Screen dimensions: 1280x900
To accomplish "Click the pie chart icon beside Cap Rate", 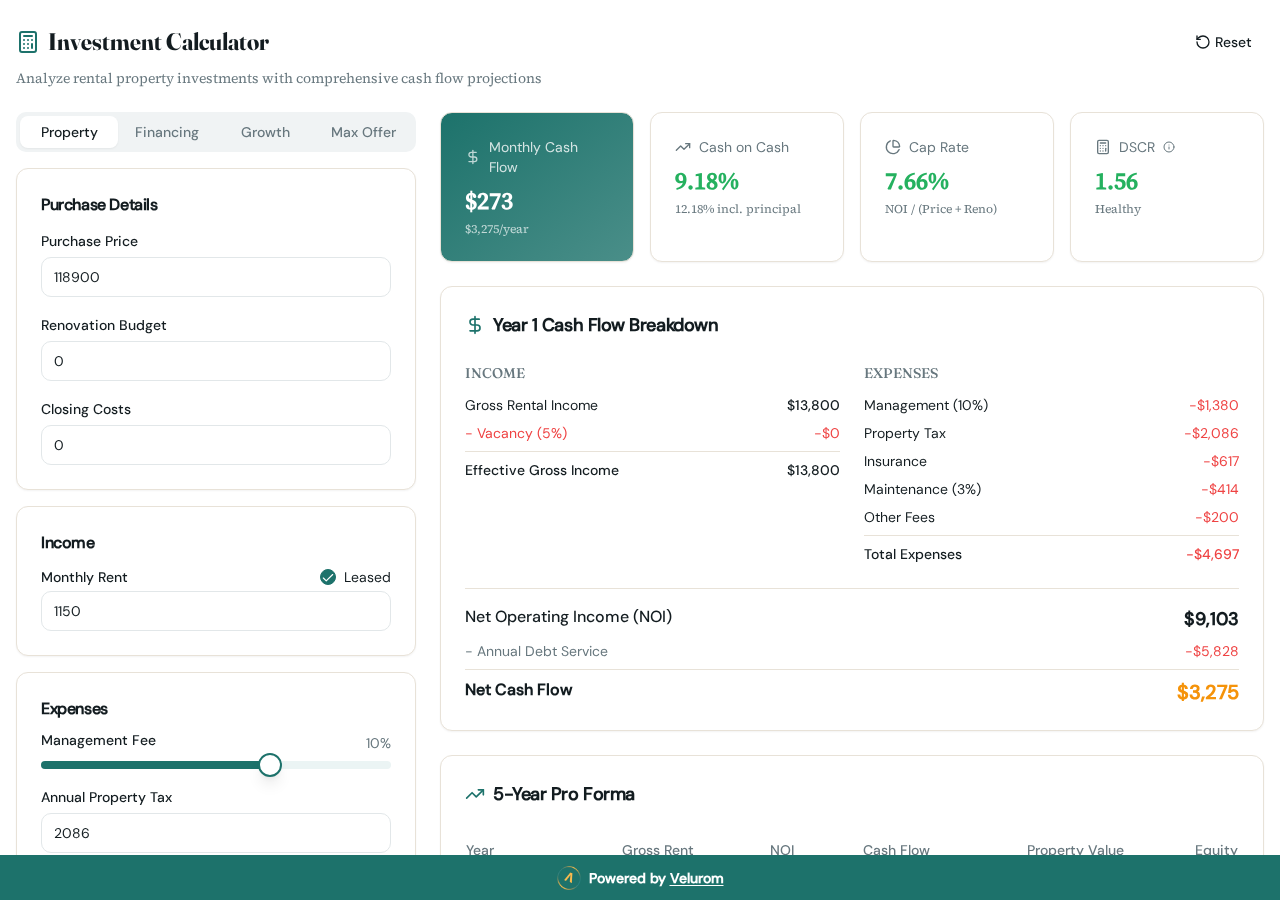I will coord(893,147).
